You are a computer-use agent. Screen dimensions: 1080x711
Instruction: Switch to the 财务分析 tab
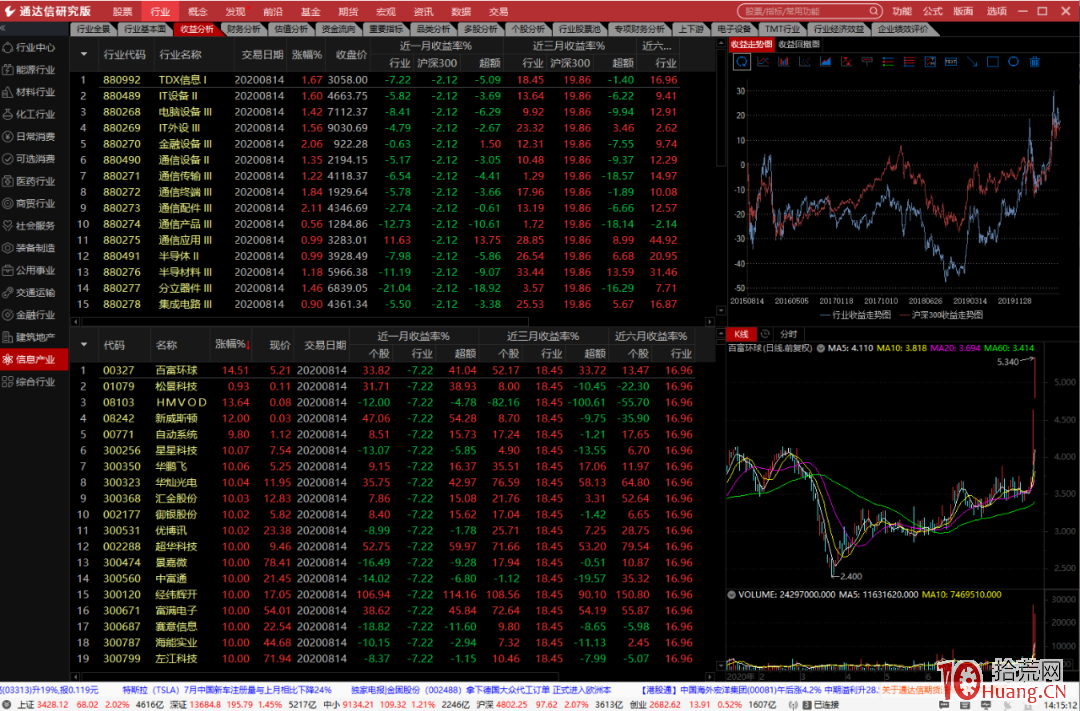coord(244,30)
